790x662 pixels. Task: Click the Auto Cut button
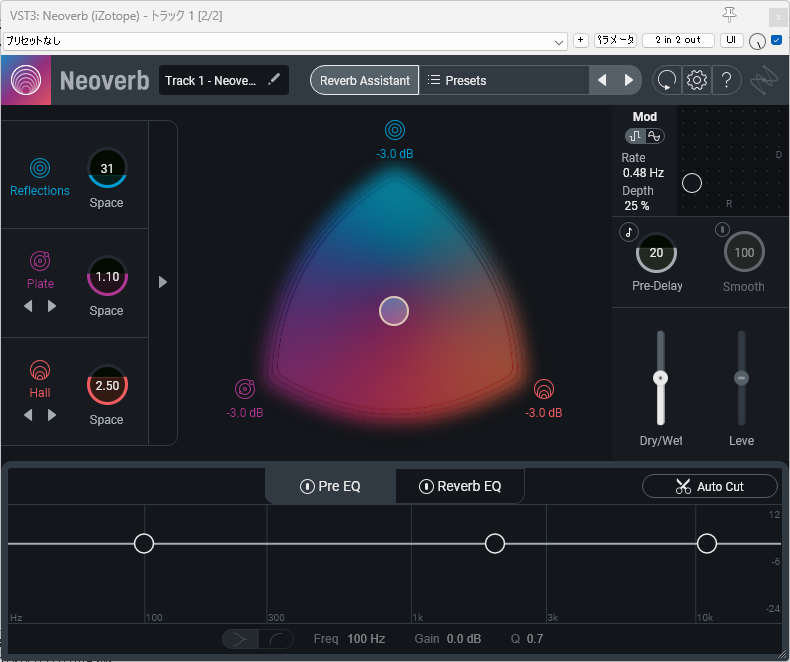pyautogui.click(x=710, y=486)
